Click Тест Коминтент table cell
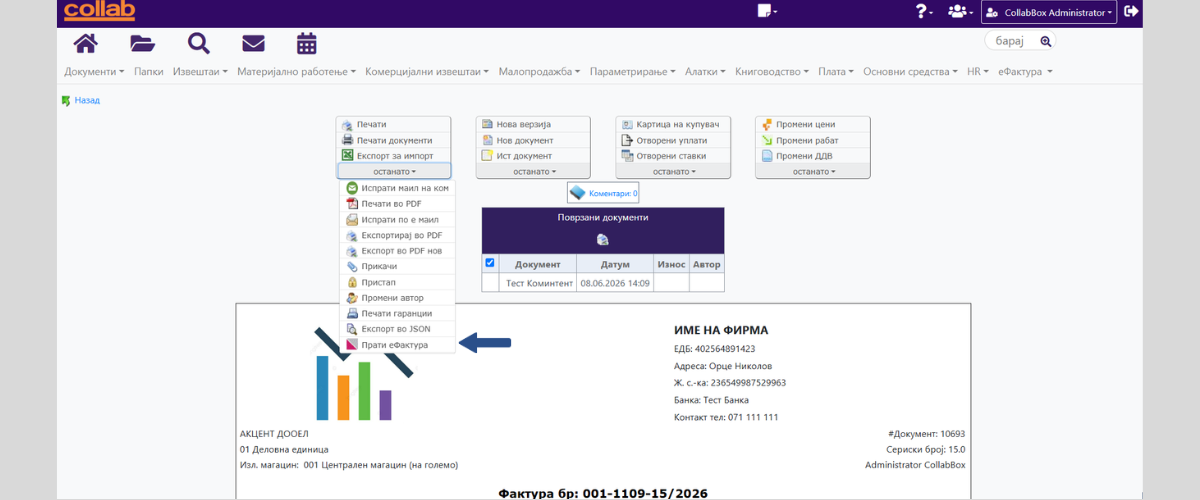 coord(539,283)
